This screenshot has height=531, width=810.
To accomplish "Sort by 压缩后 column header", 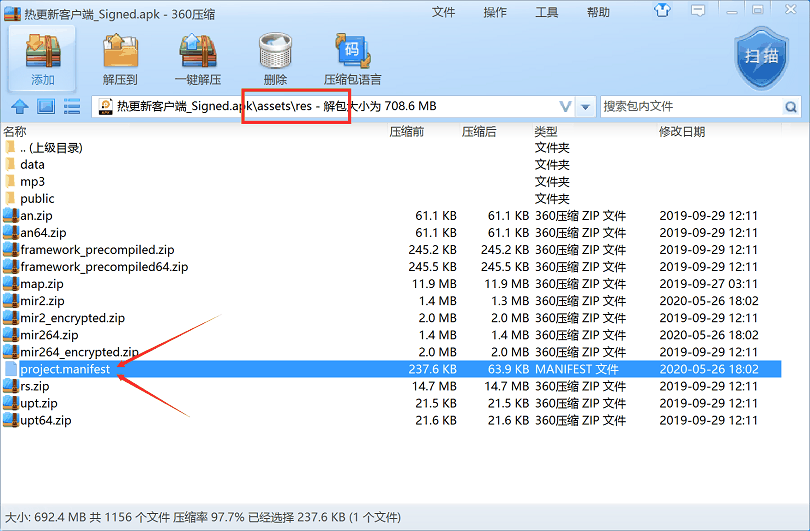I will [479, 132].
